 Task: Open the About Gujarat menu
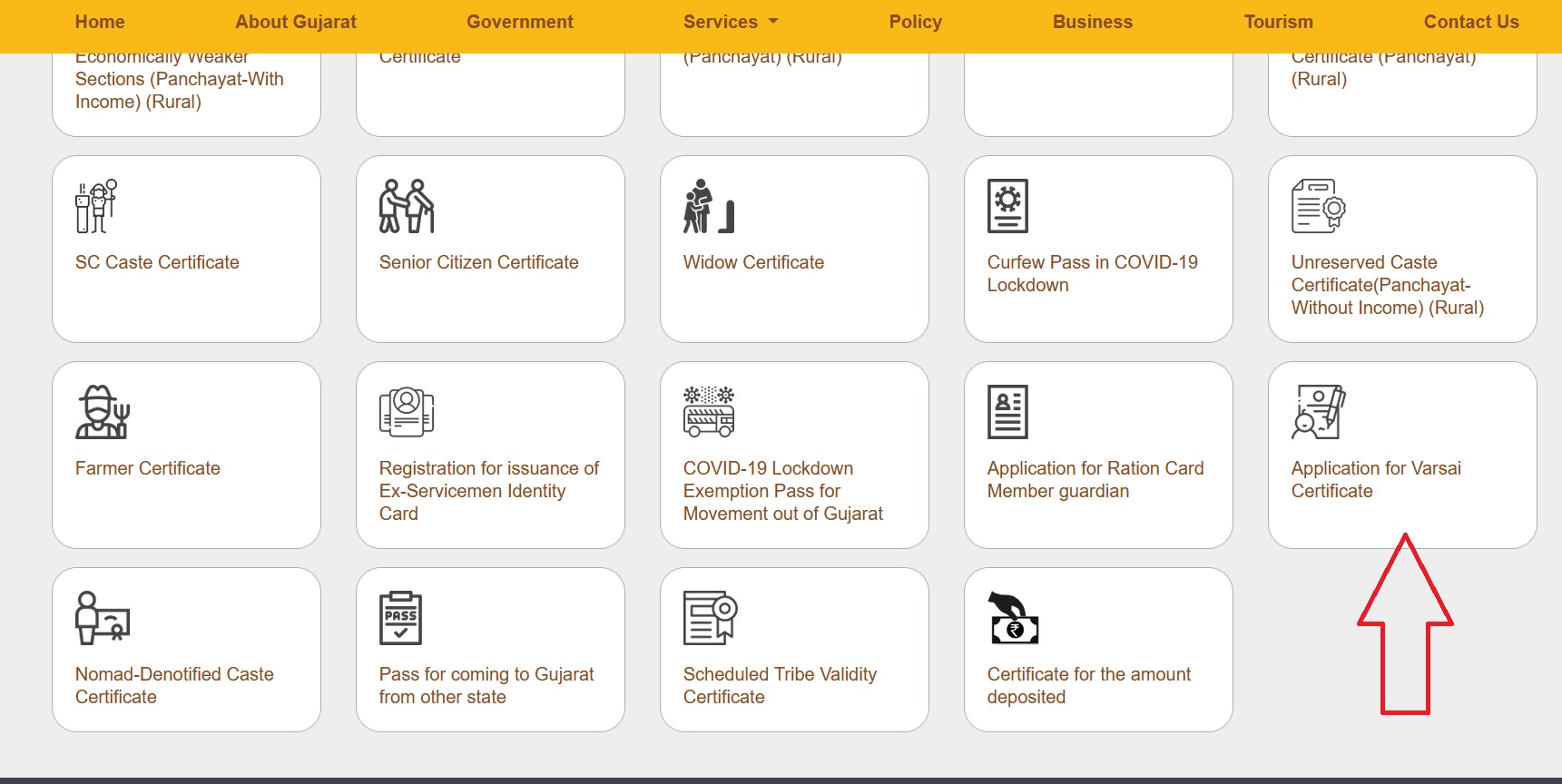pyautogui.click(x=295, y=22)
